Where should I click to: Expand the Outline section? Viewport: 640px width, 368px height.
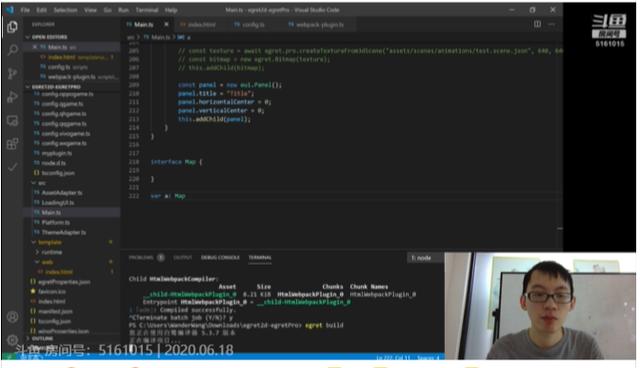tap(42, 339)
